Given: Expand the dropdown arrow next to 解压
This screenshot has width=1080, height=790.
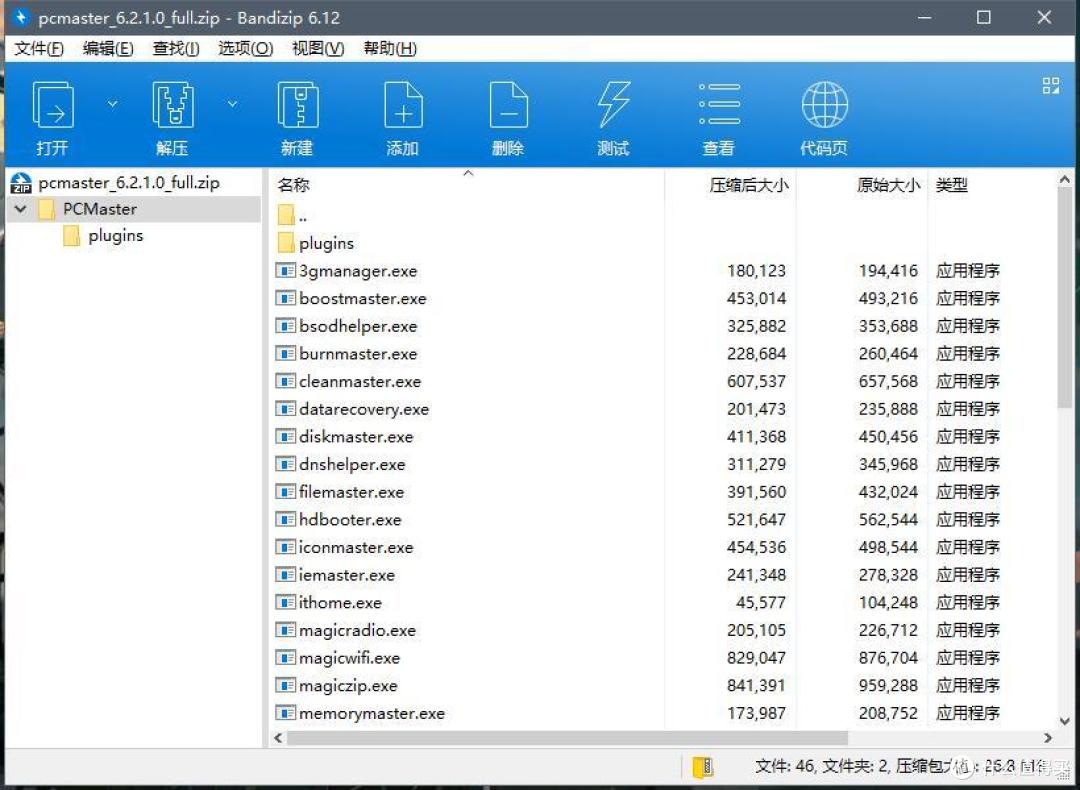Looking at the screenshot, I should [233, 104].
